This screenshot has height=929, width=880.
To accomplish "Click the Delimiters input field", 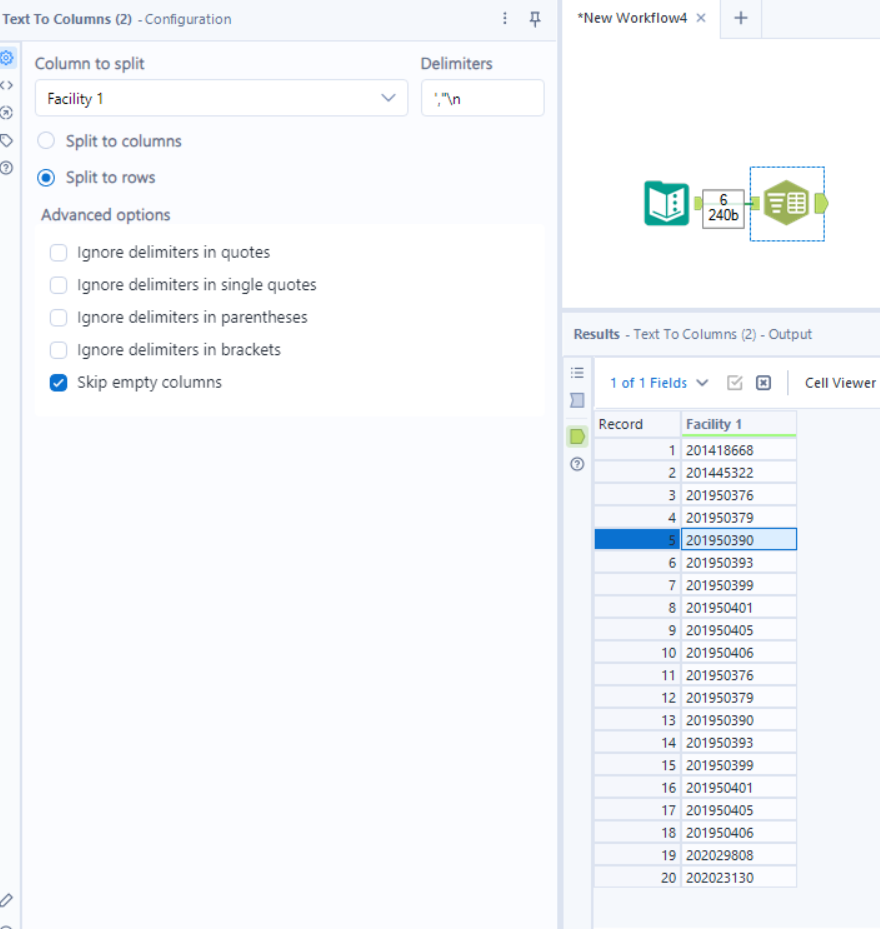I will click(482, 98).
